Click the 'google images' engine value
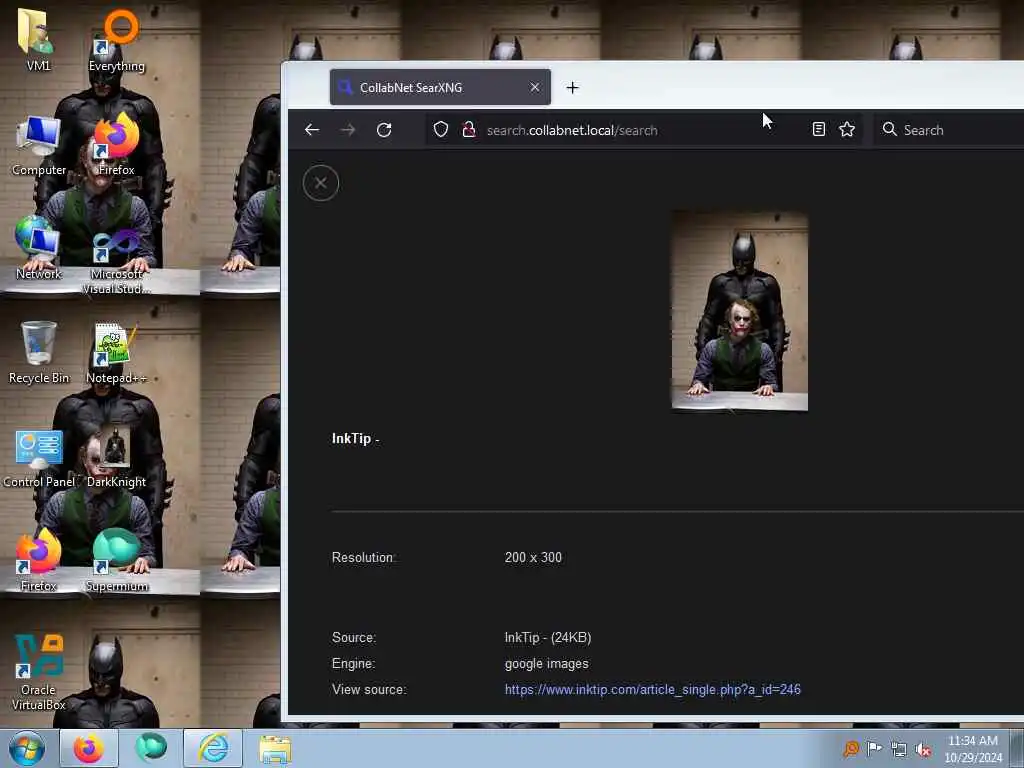 coord(546,664)
